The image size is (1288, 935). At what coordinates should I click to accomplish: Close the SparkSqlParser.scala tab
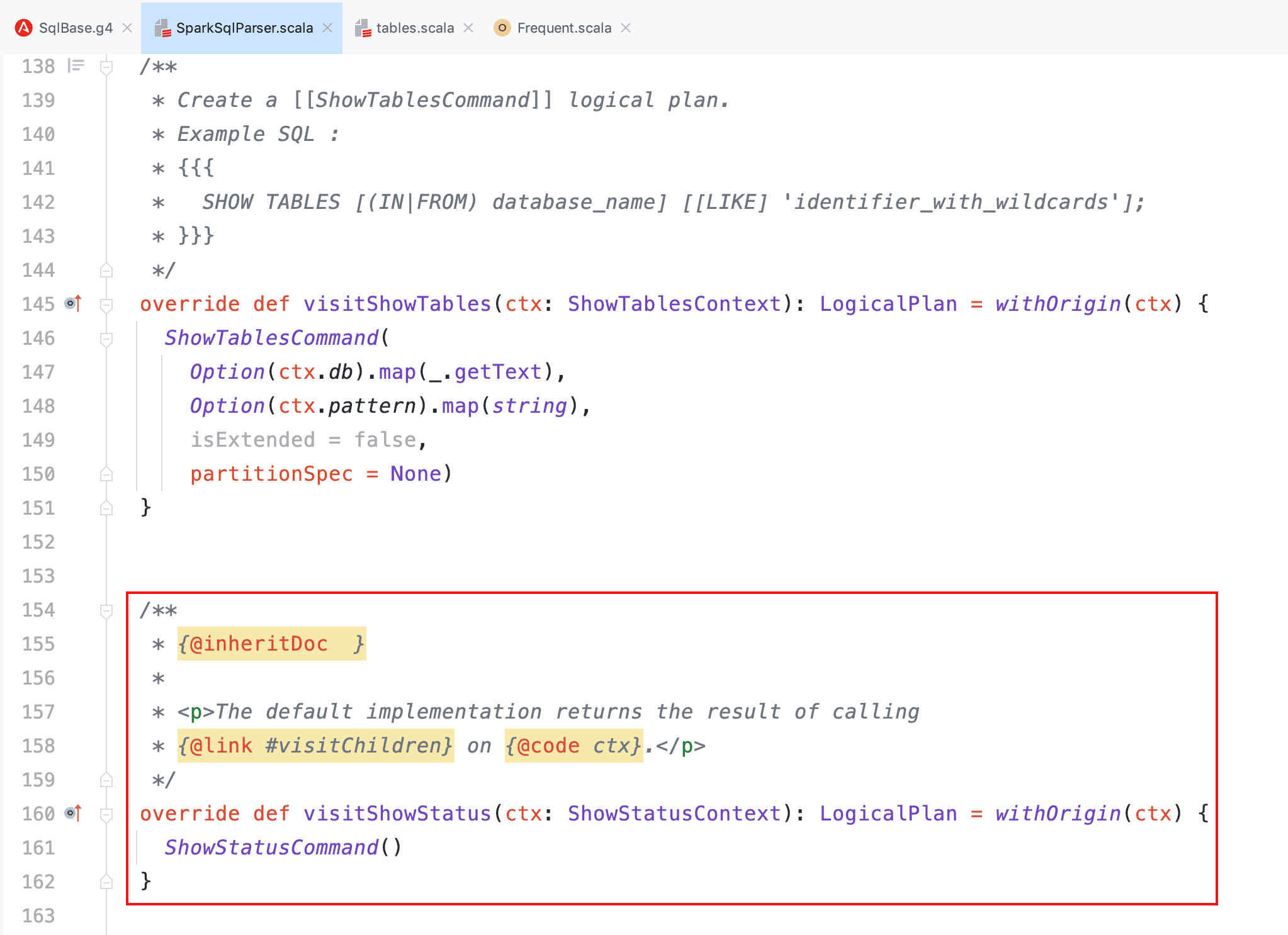coord(327,28)
